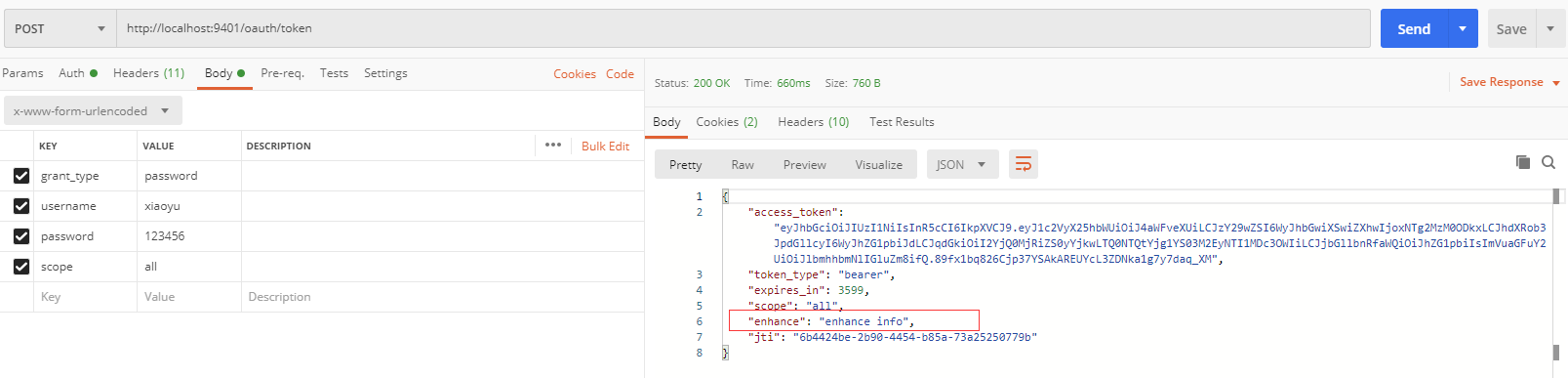The height and width of the screenshot is (378, 1568).
Task: Open the response Headers (10) tab
Action: pyautogui.click(x=813, y=122)
